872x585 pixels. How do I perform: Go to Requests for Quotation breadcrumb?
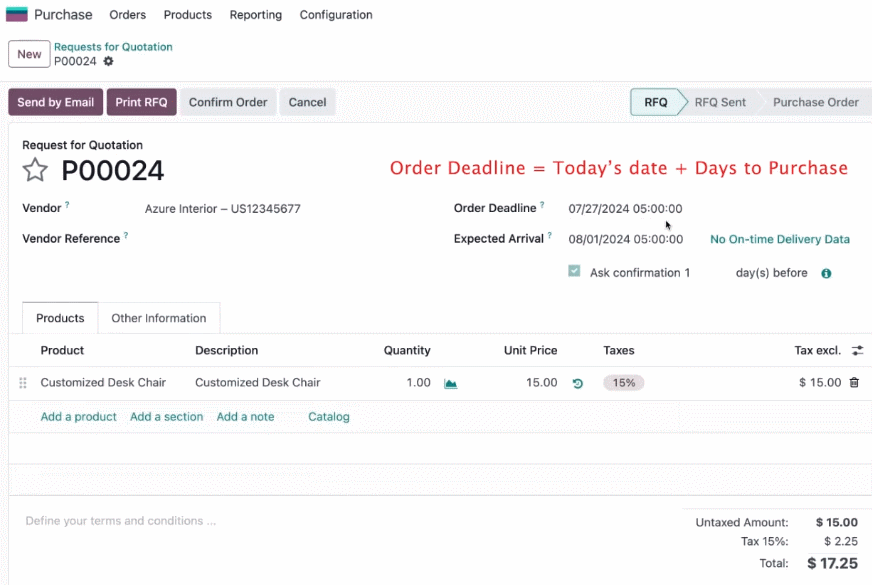coord(113,47)
